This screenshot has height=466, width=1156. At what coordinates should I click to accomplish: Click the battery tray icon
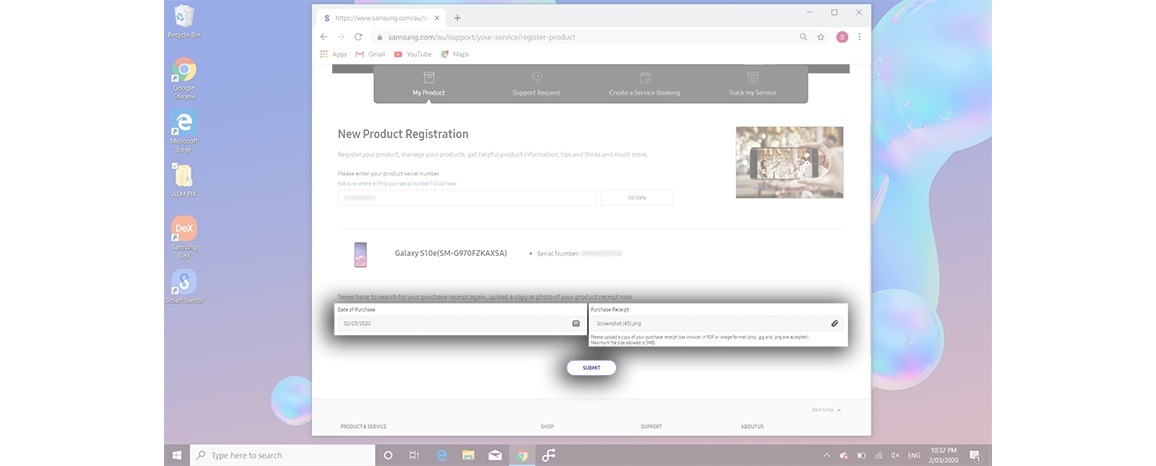[860, 456]
